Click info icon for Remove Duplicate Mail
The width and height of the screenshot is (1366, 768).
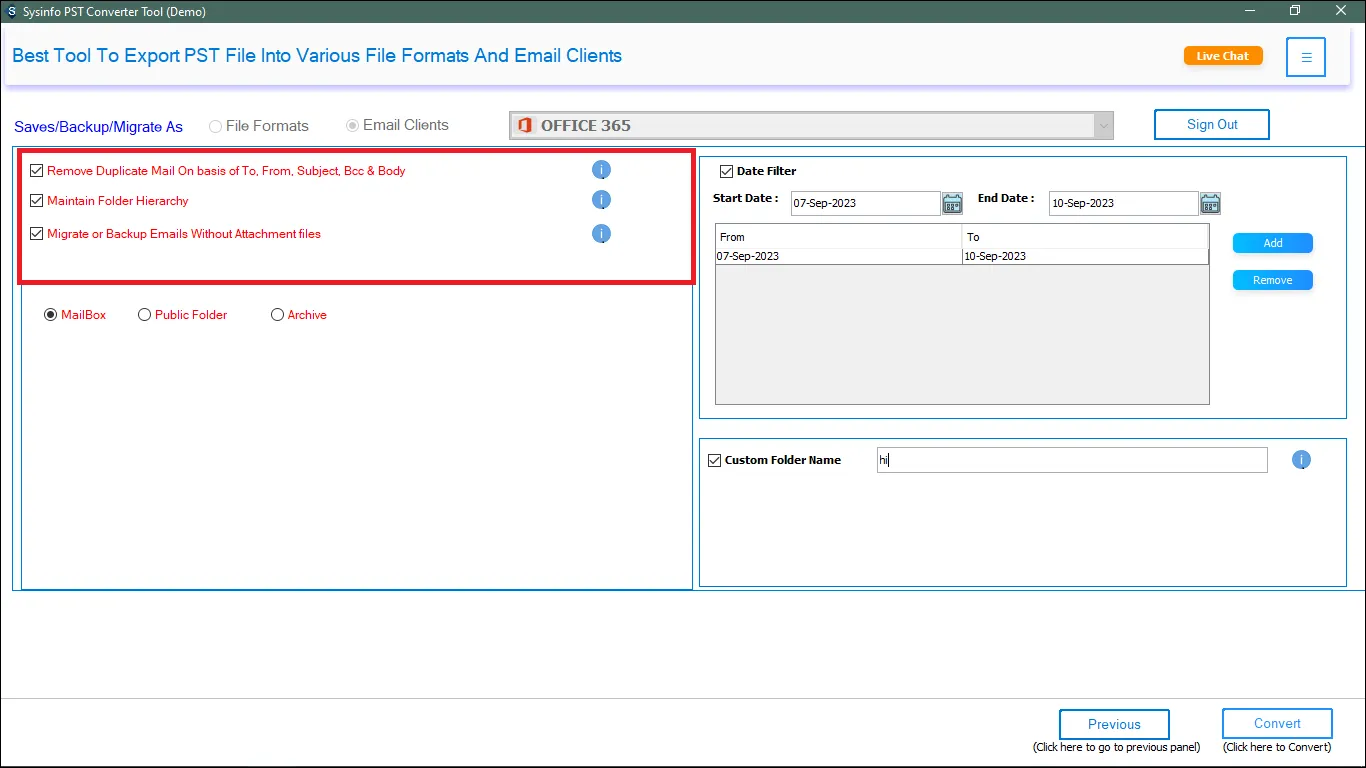click(x=601, y=170)
